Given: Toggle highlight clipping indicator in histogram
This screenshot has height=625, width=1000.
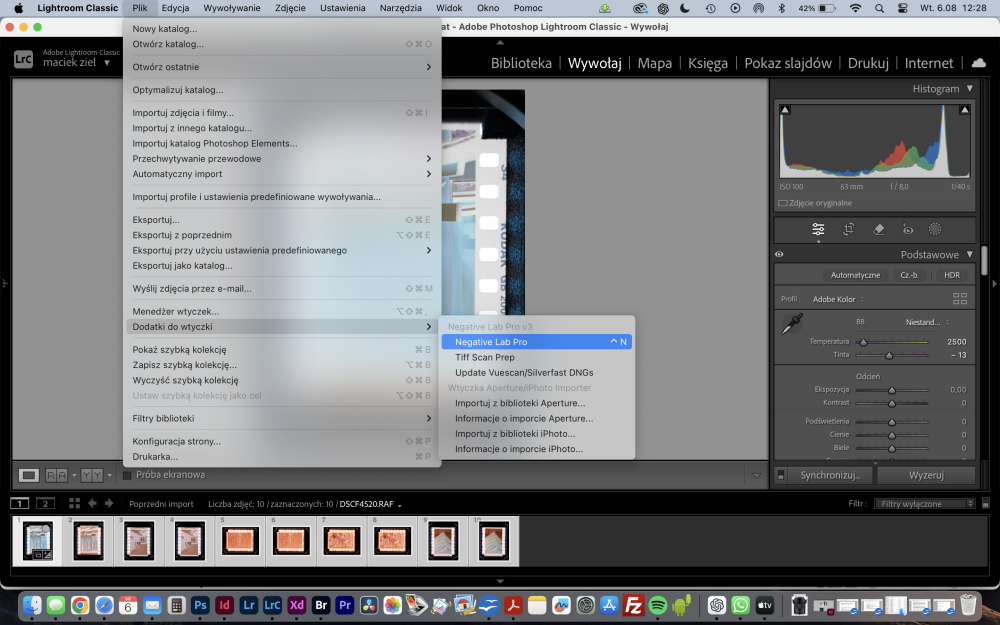Looking at the screenshot, I should point(964,110).
